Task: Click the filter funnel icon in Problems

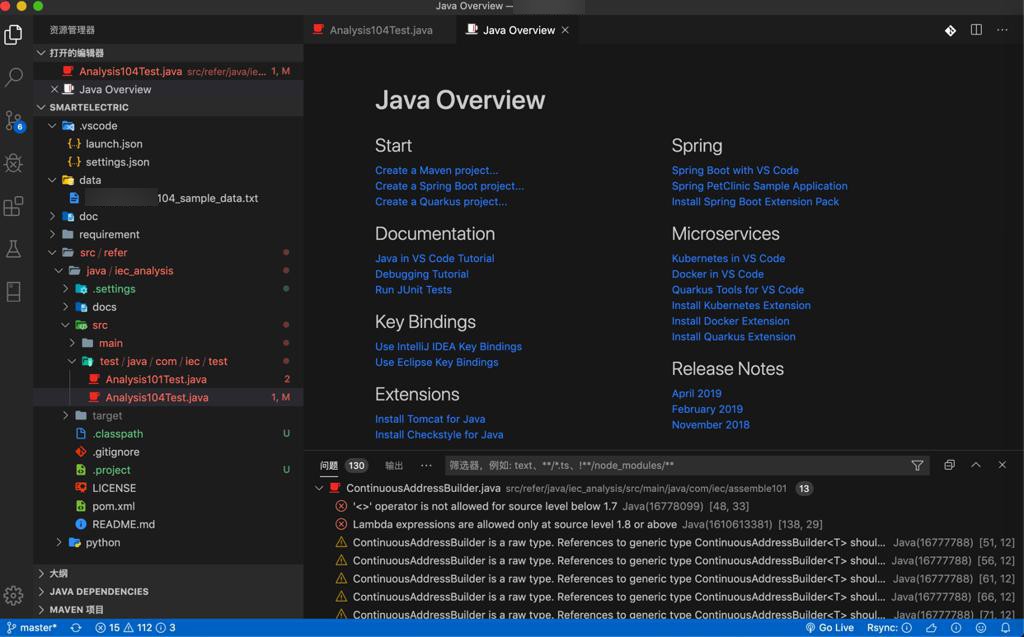Action: 917,465
